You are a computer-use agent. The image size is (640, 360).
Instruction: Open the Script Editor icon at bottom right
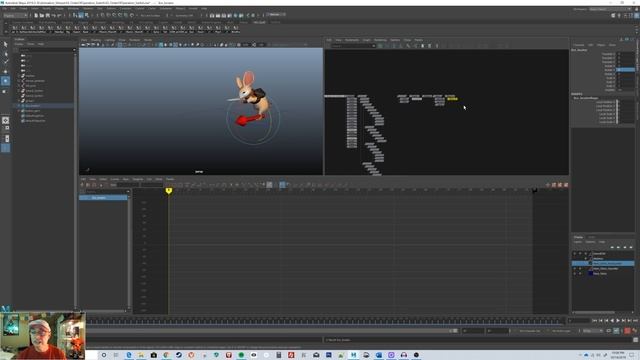[x=636, y=340]
